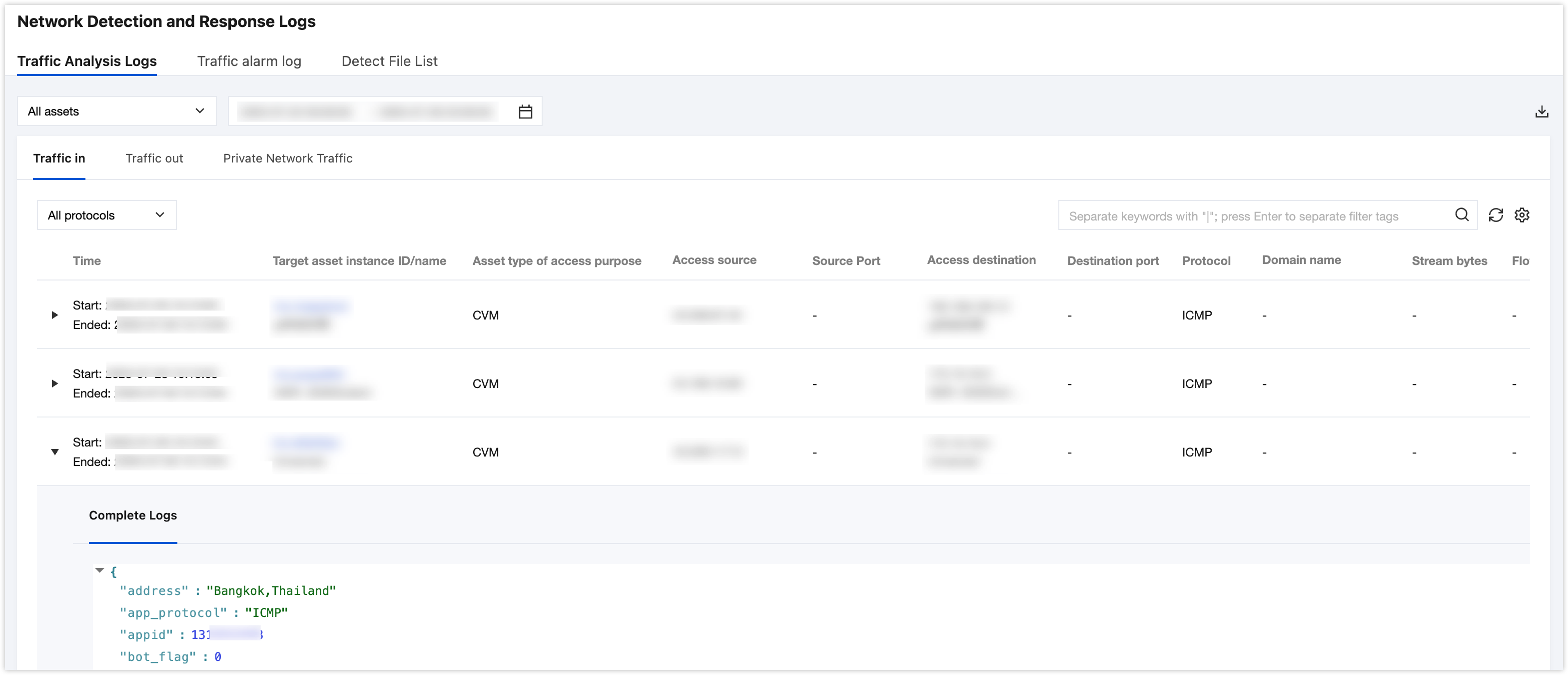Open third row's target asset instance link

click(306, 442)
